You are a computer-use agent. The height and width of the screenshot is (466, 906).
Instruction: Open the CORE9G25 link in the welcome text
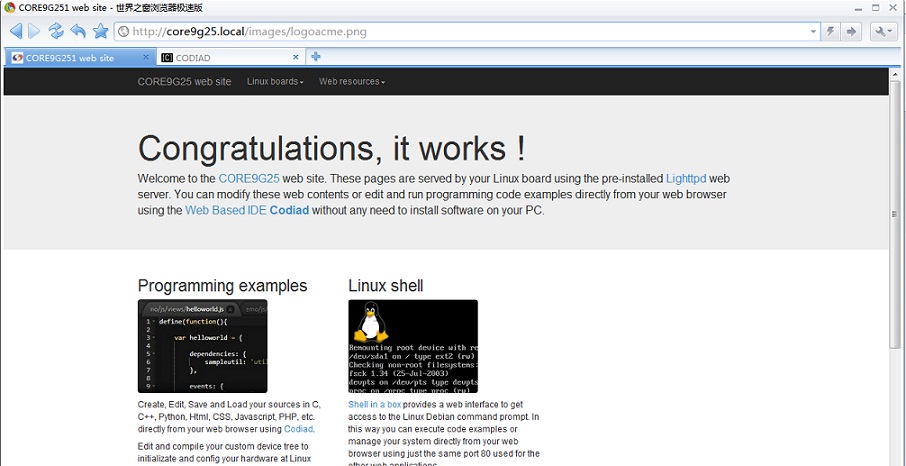coord(249,179)
